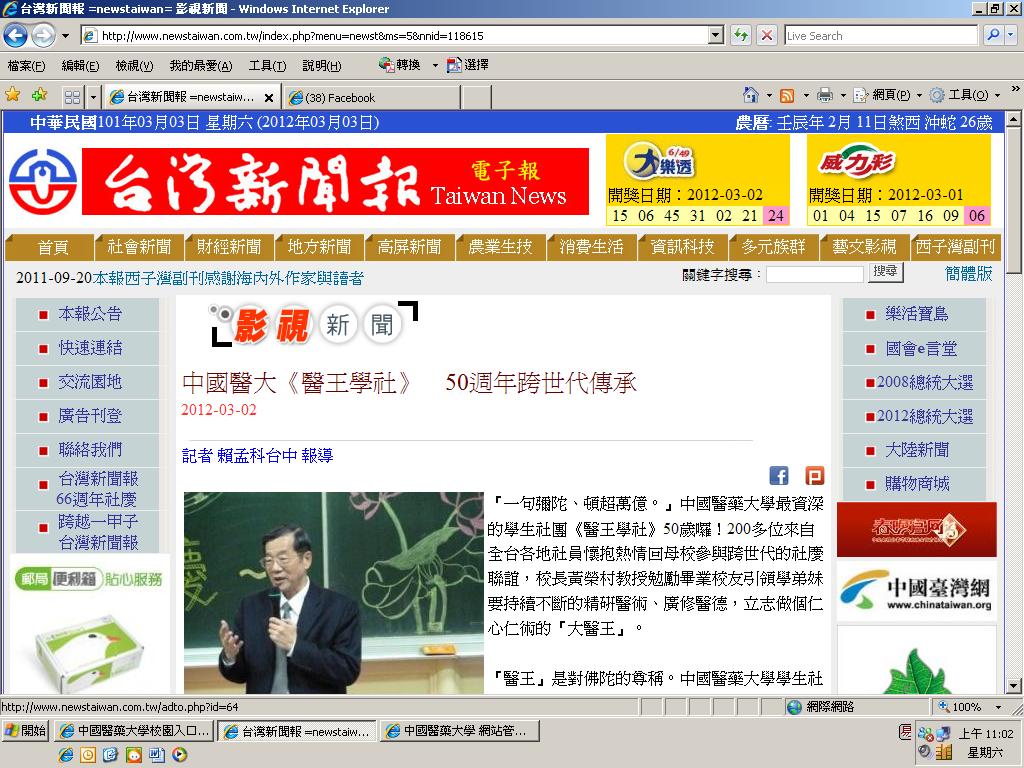Share article via Facebook icon

click(x=779, y=475)
